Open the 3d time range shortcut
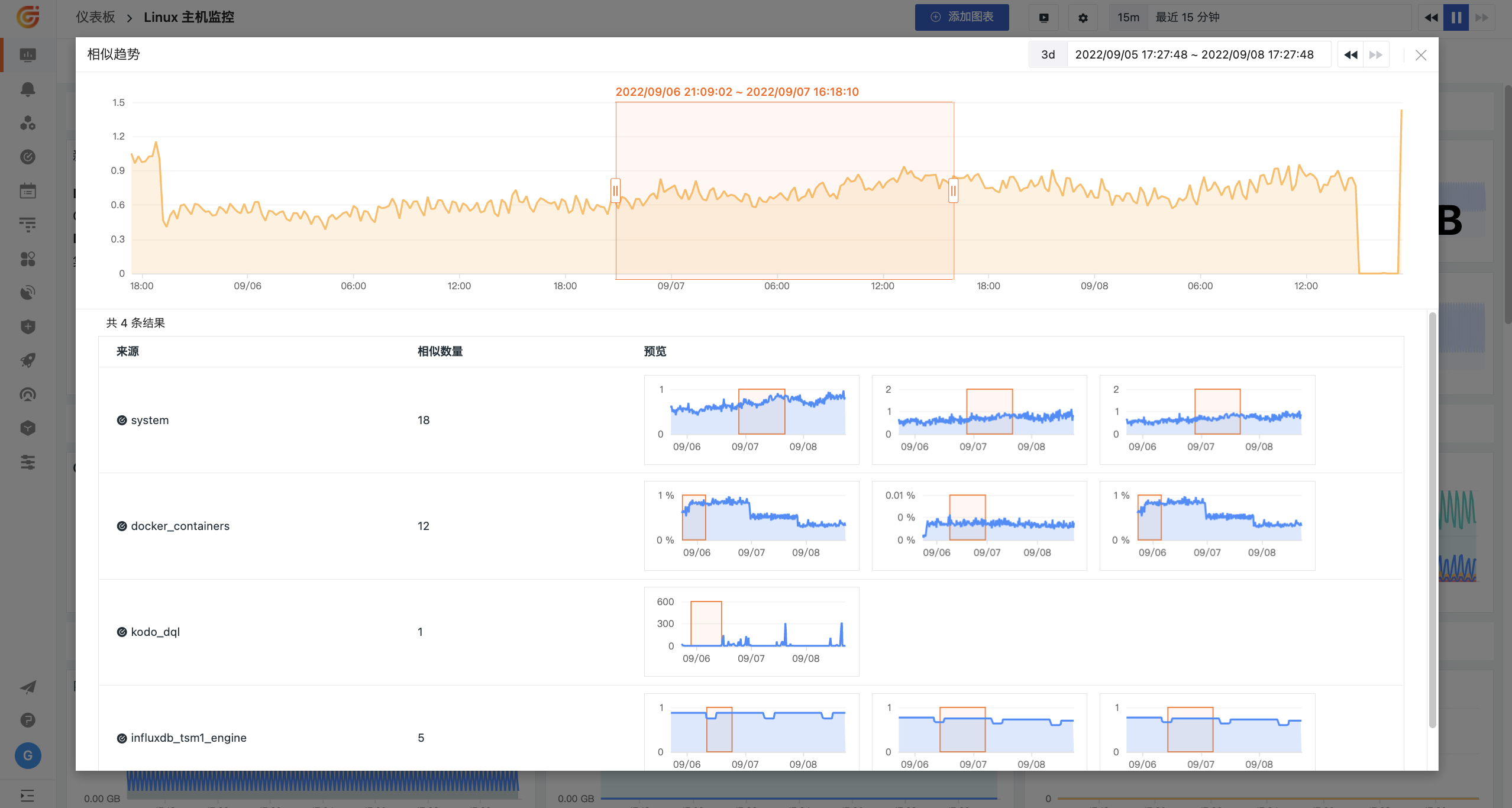1512x808 pixels. 1048,54
